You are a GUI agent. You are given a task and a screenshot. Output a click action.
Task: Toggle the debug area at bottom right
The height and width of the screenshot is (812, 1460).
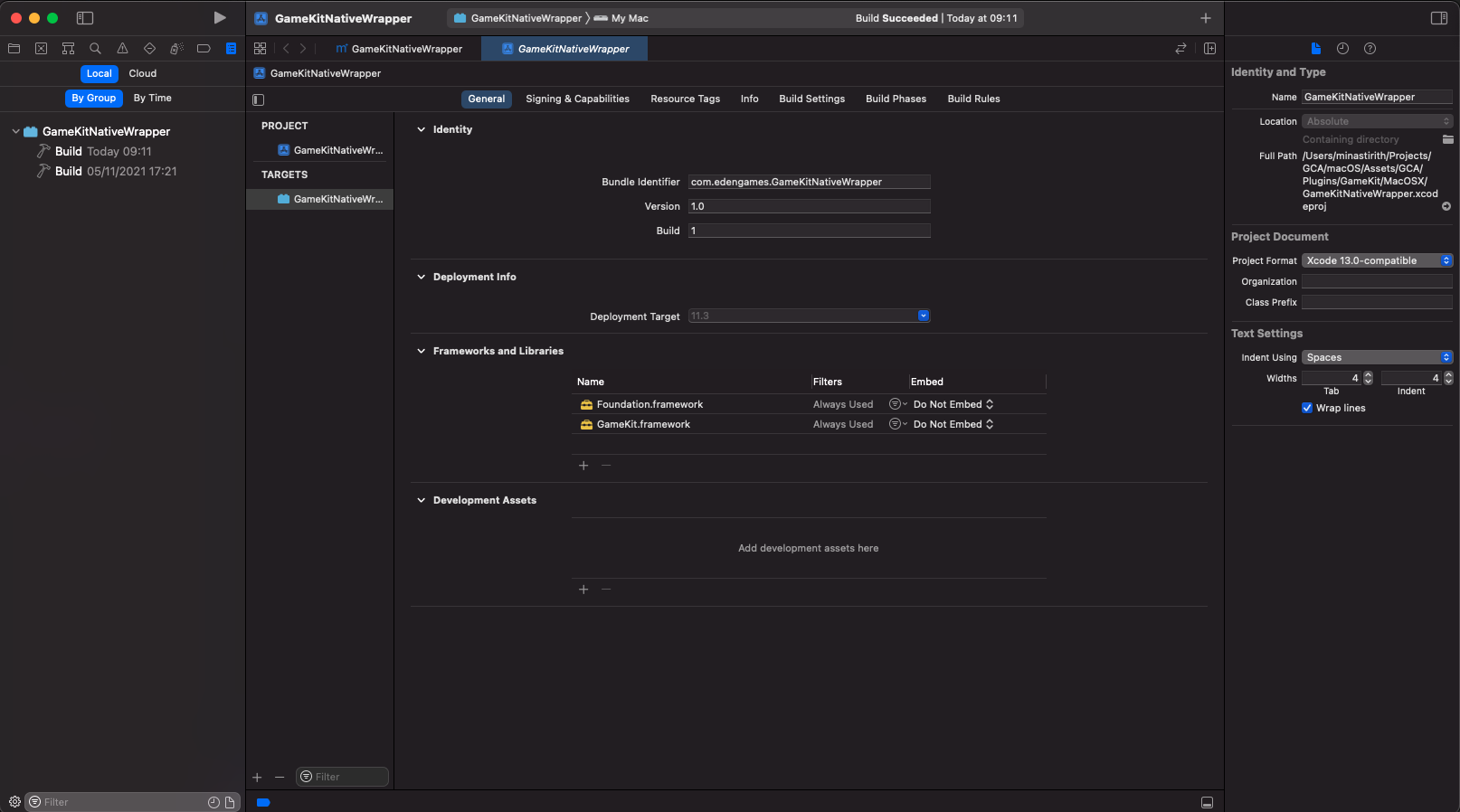coord(1207,802)
